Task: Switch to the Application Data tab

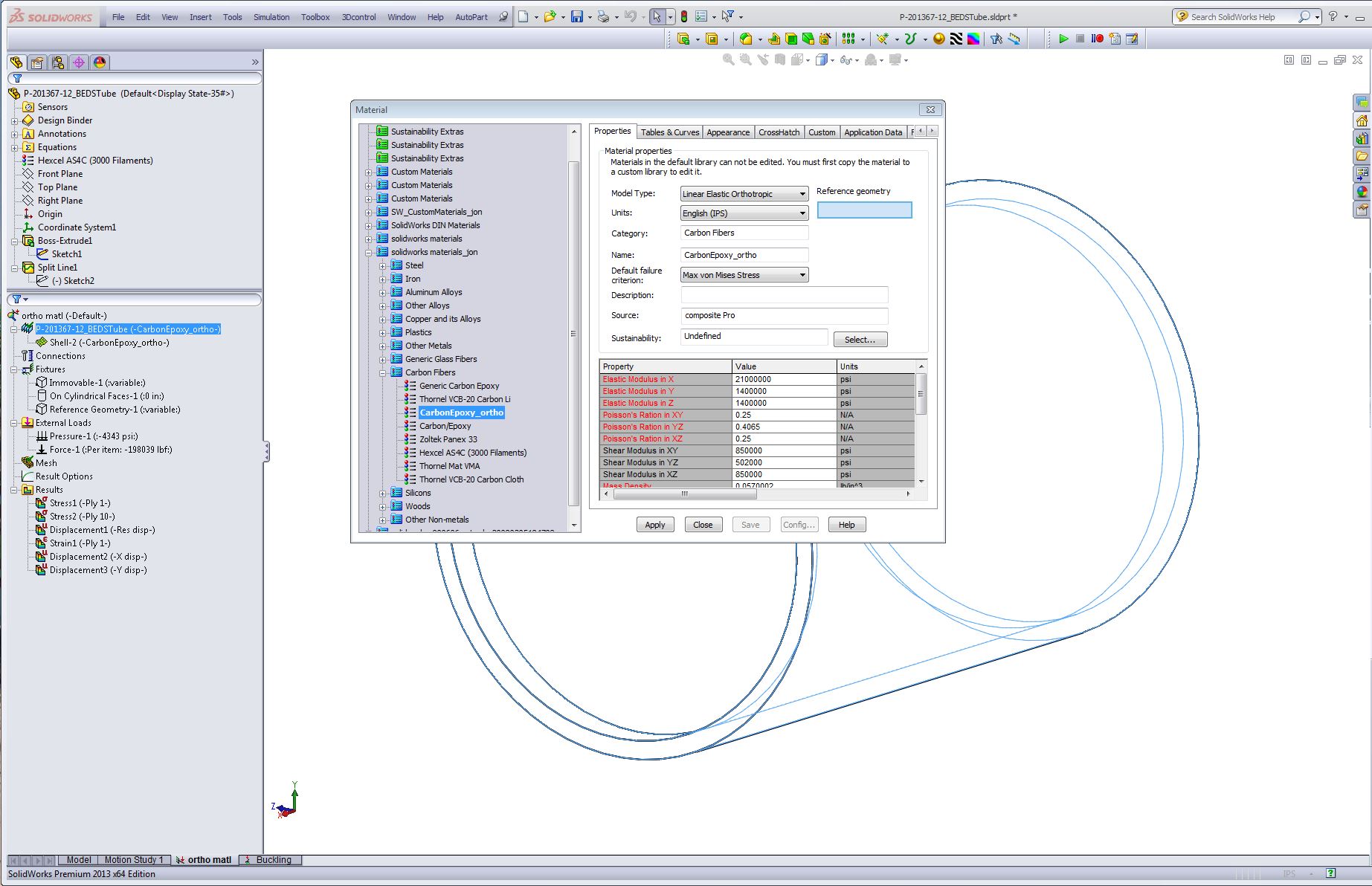Action: [x=873, y=132]
